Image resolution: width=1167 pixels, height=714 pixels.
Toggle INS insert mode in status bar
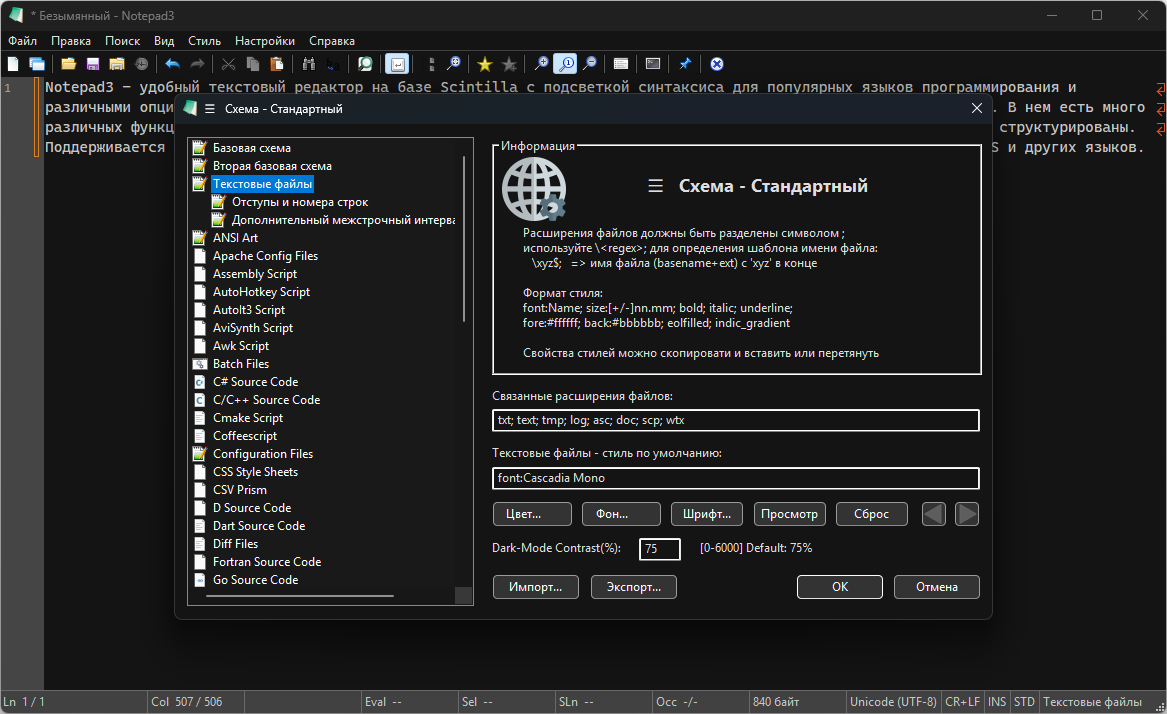coord(997,702)
